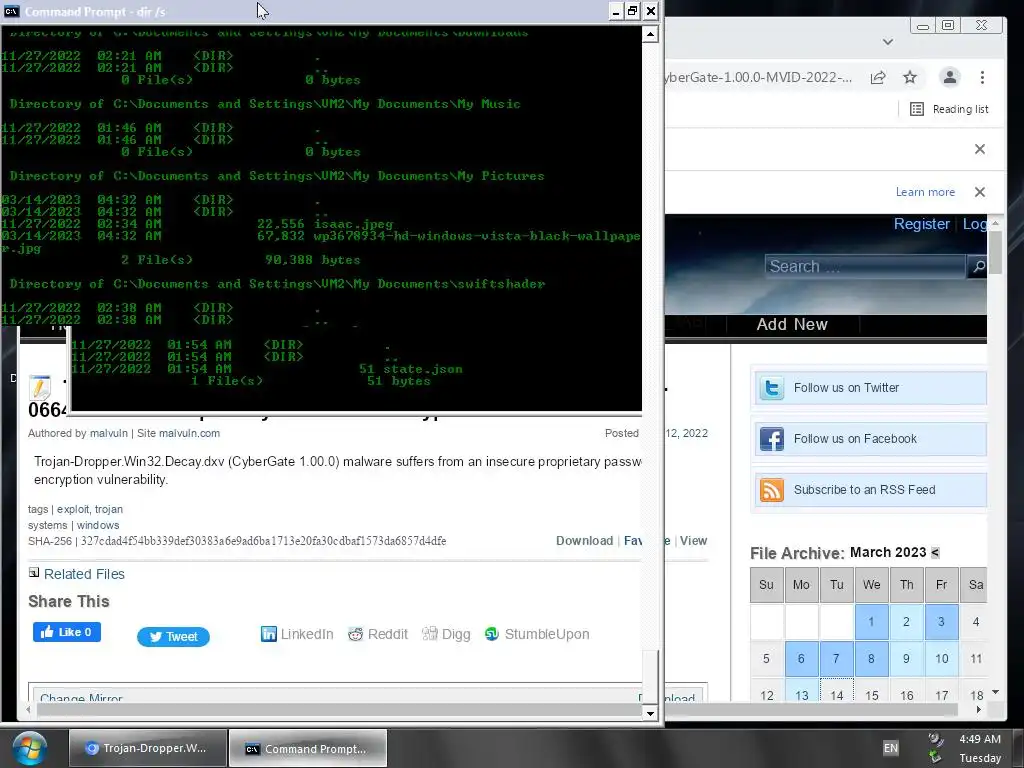Click the windows systems tag
1024x768 pixels.
98,526
